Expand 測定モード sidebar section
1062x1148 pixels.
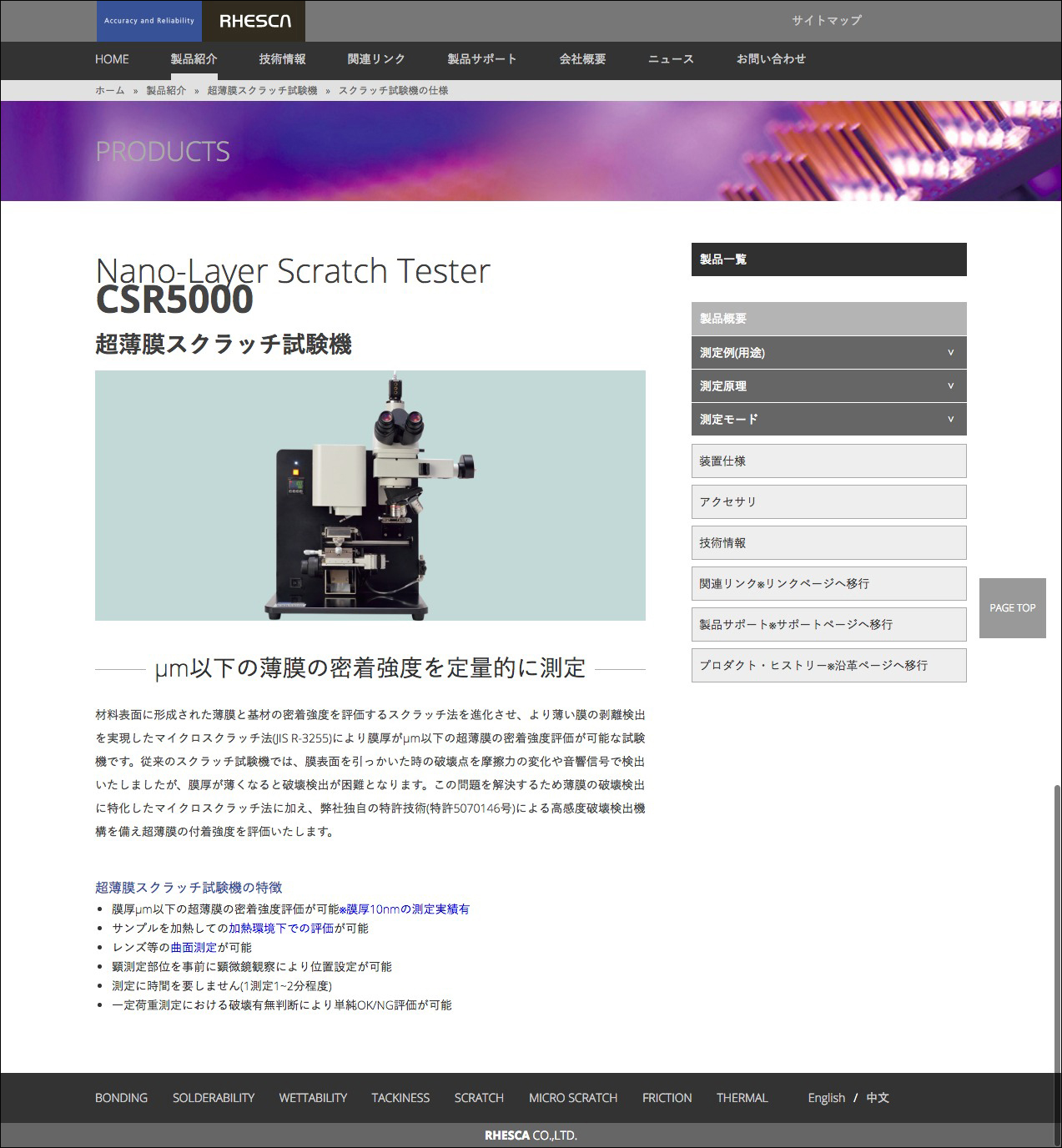coord(829,420)
